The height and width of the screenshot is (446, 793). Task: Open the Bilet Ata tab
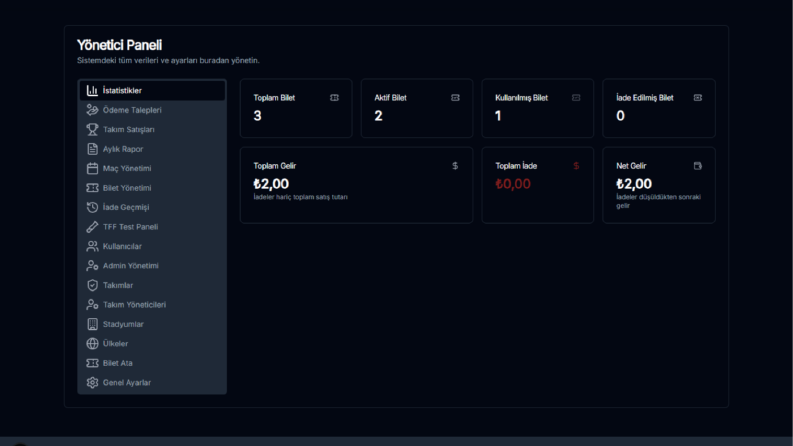152,363
